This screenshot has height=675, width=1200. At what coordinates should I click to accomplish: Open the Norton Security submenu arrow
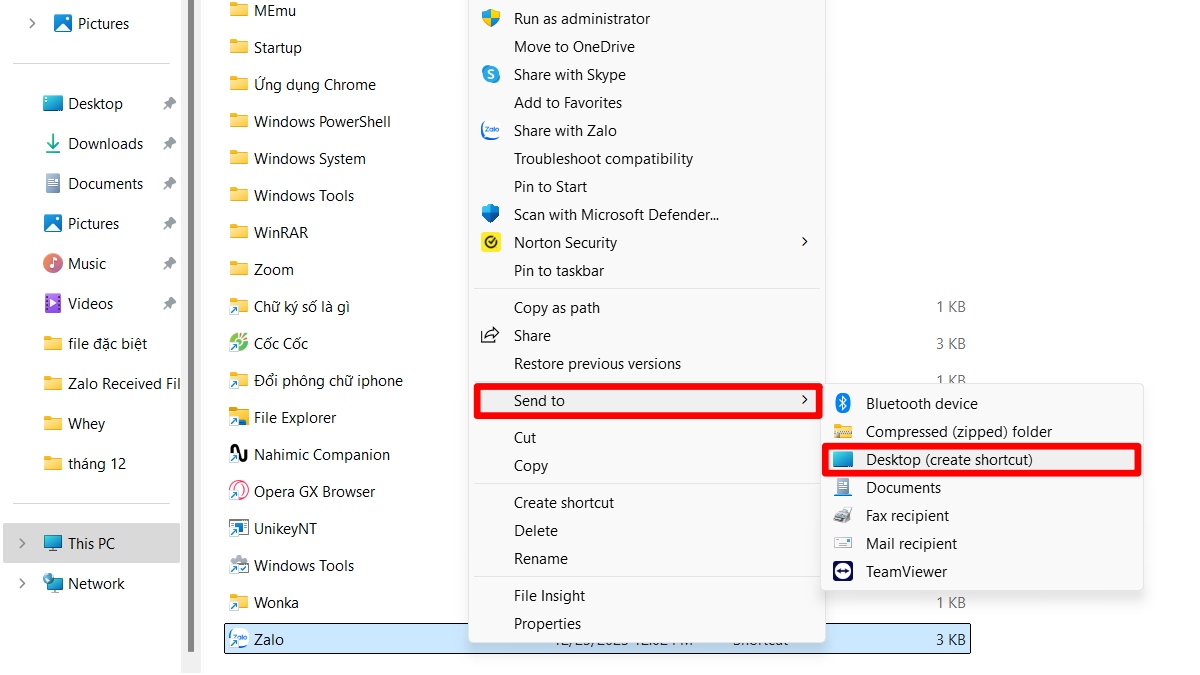pos(804,242)
